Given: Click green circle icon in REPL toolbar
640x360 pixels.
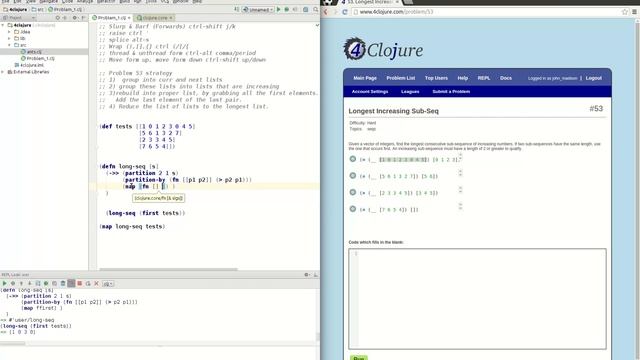Looking at the screenshot, I should pyautogui.click(x=46, y=283).
